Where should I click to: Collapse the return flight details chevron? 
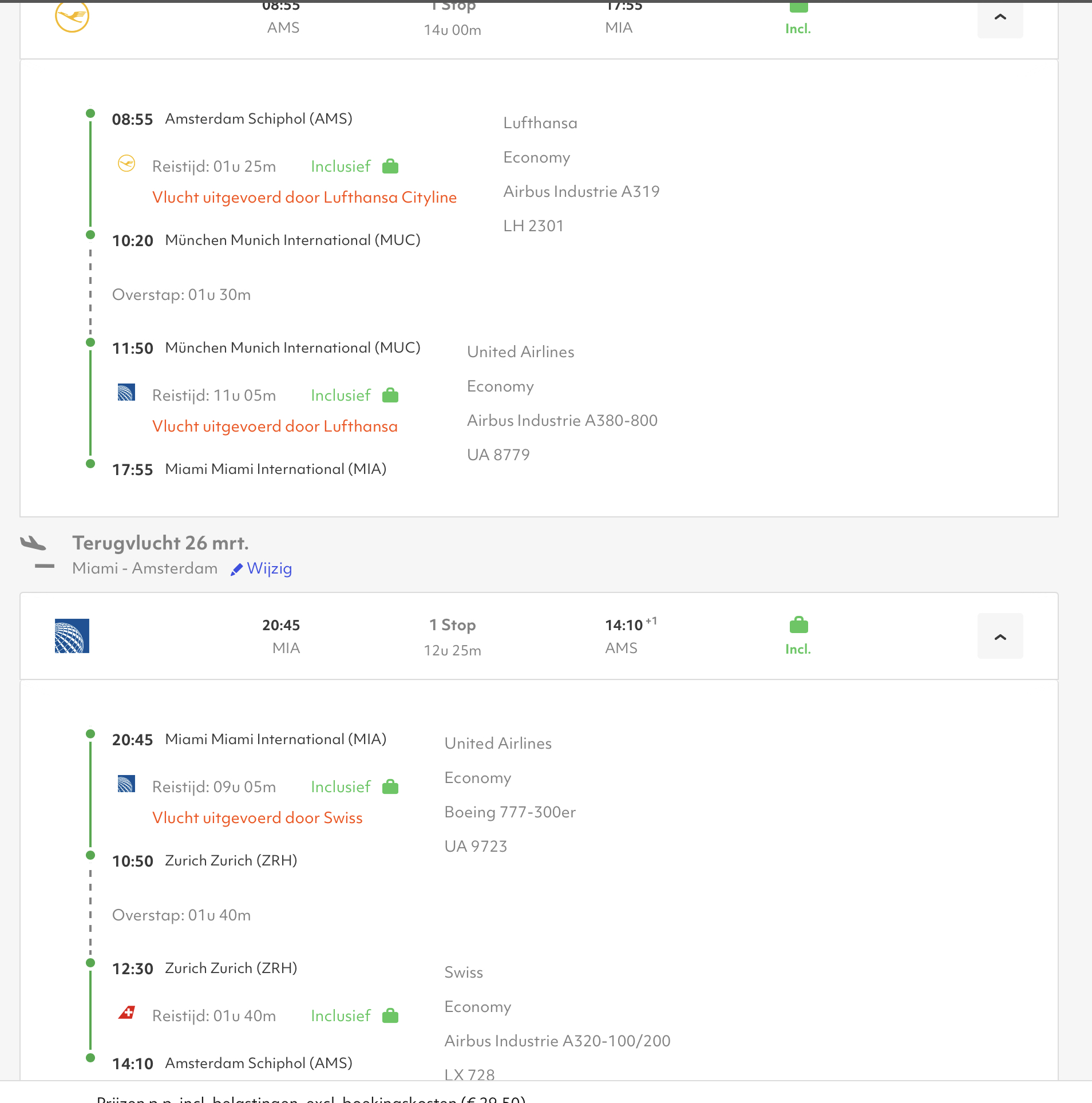click(999, 637)
